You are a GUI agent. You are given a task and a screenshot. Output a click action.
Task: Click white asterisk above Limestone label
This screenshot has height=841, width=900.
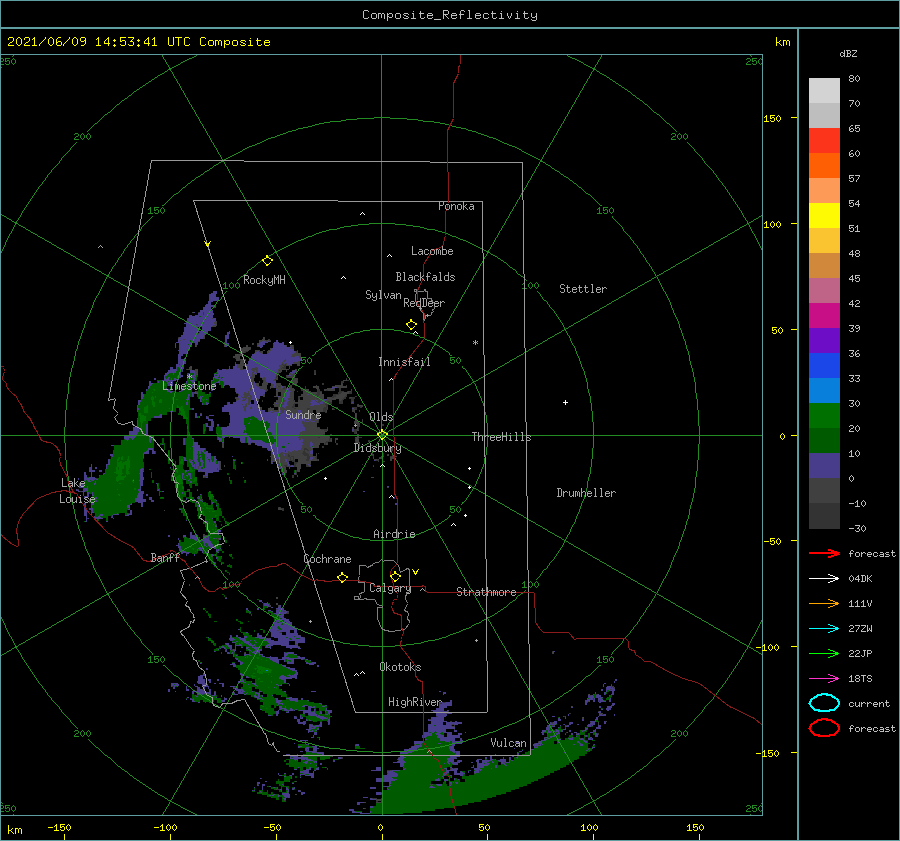189,377
